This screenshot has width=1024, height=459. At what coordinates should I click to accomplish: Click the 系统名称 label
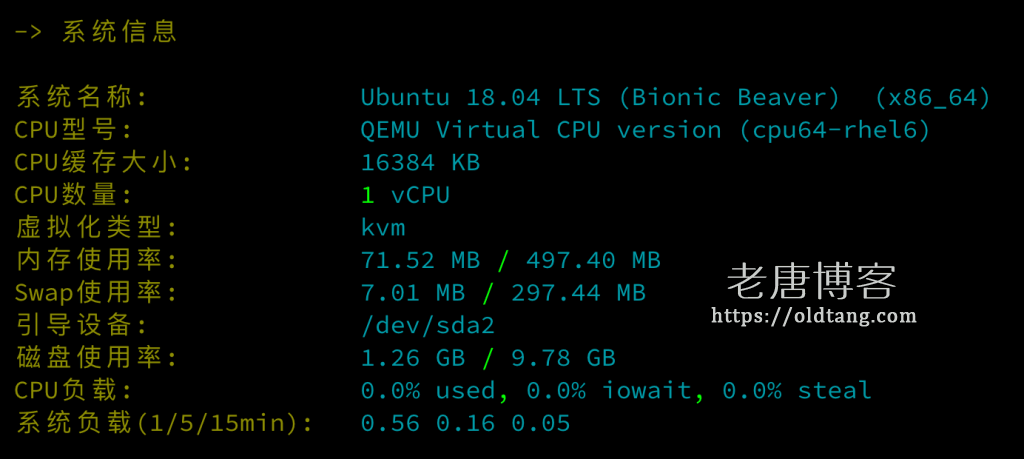81,98
